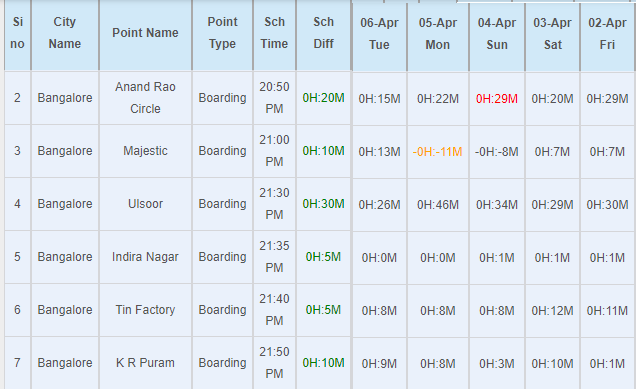The width and height of the screenshot is (636, 389).
Task: Click the 0H:46M value under 05-Apr
Action: (x=438, y=204)
